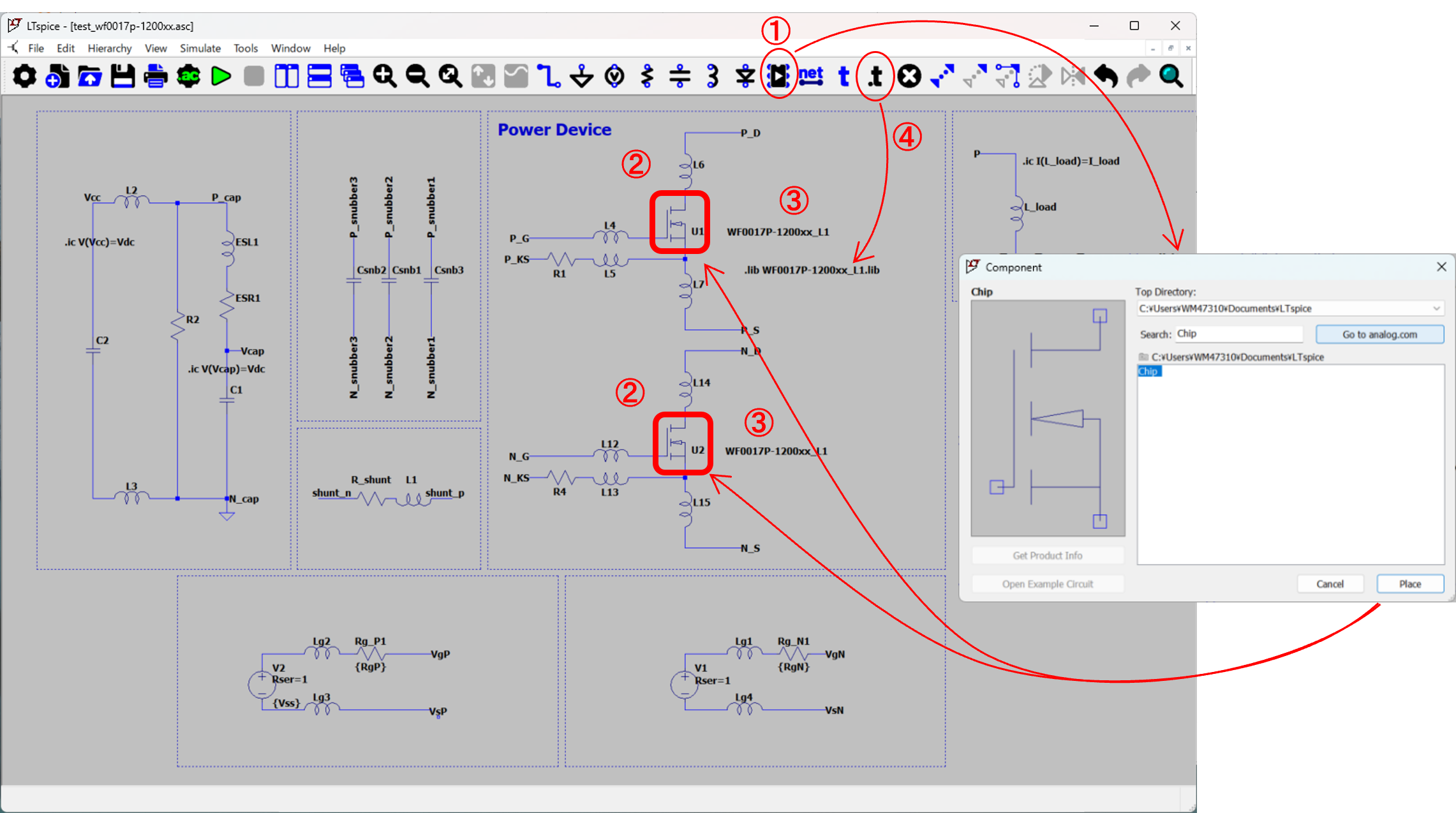The image size is (1456, 813).
Task: Click the Undo arrow icon
Action: 1106,77
